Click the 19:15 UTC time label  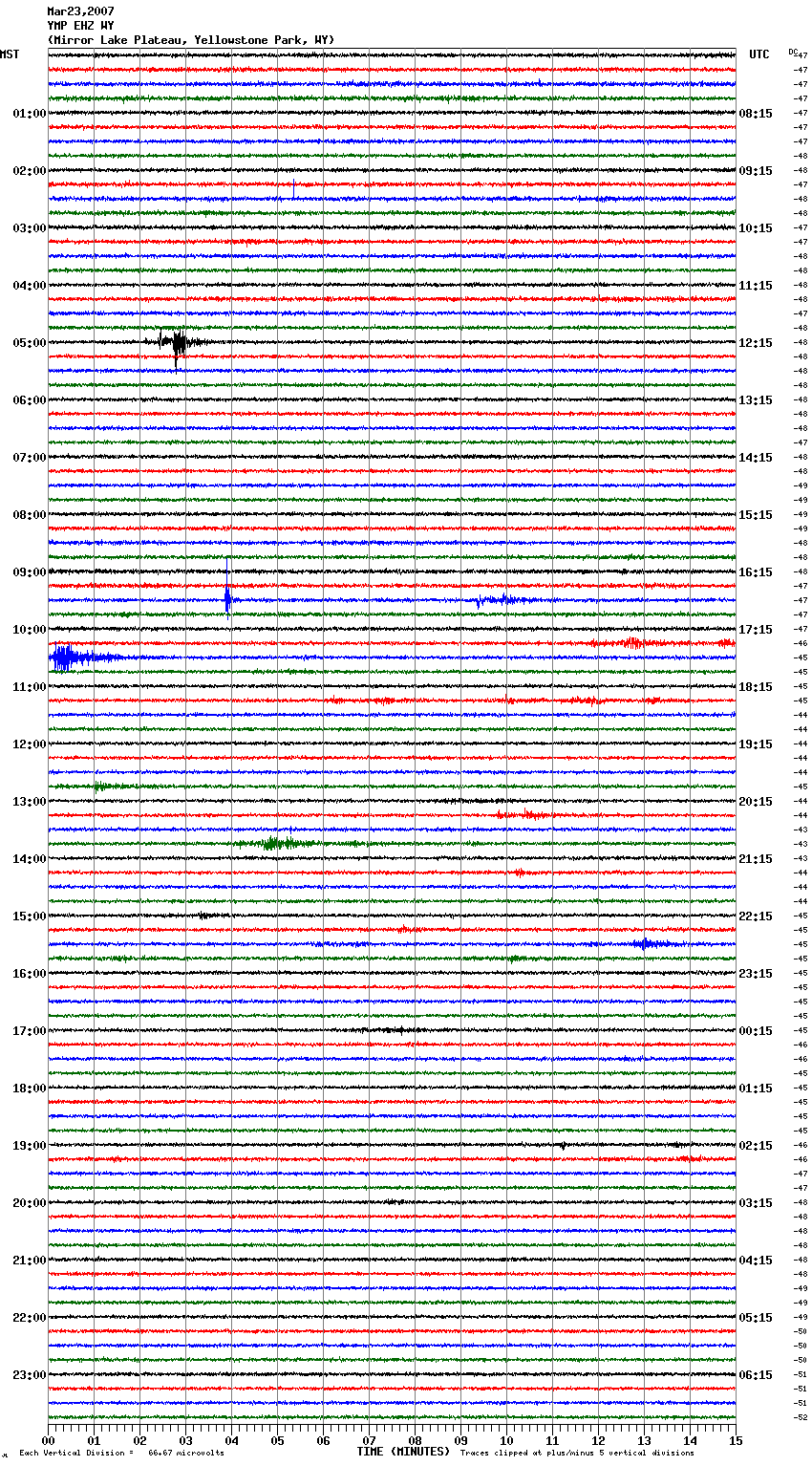coord(756,744)
